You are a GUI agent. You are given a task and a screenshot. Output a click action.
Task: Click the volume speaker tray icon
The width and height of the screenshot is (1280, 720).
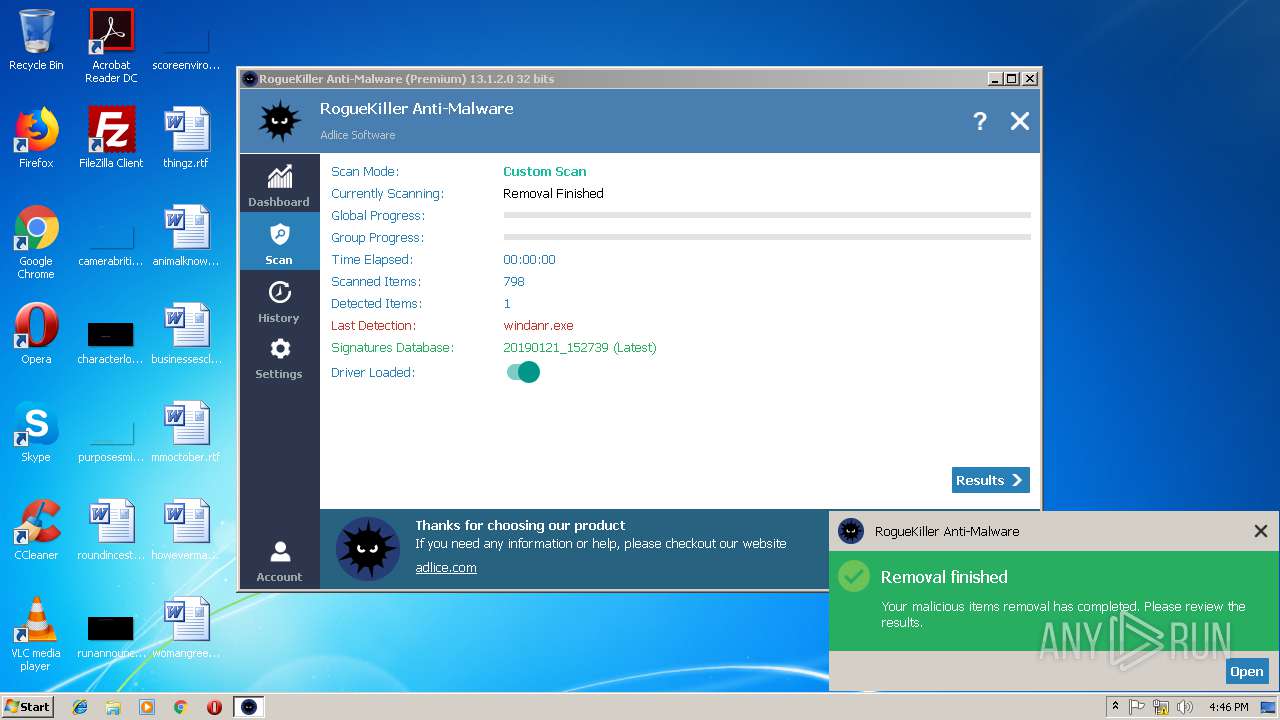pos(1185,707)
